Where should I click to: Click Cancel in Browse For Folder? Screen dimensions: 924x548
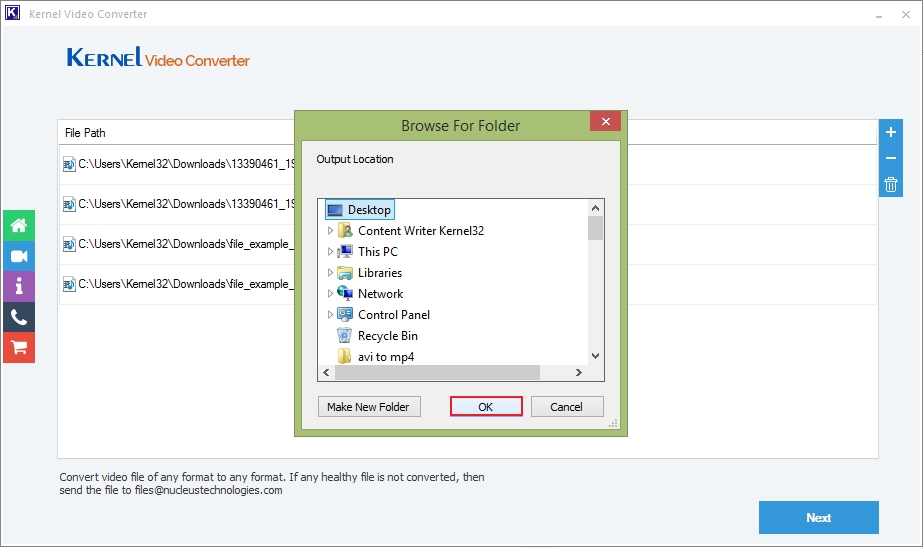coord(566,407)
